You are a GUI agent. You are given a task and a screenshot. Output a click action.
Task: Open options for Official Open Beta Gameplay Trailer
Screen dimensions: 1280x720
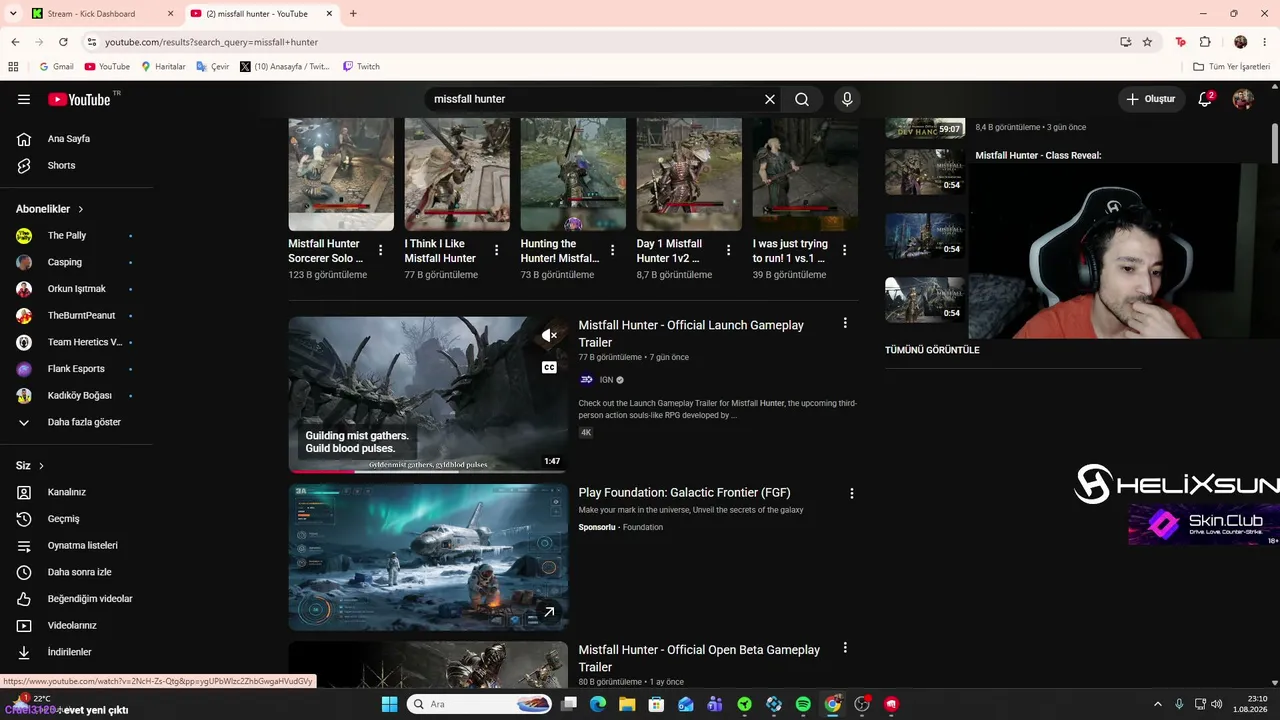coord(845,648)
